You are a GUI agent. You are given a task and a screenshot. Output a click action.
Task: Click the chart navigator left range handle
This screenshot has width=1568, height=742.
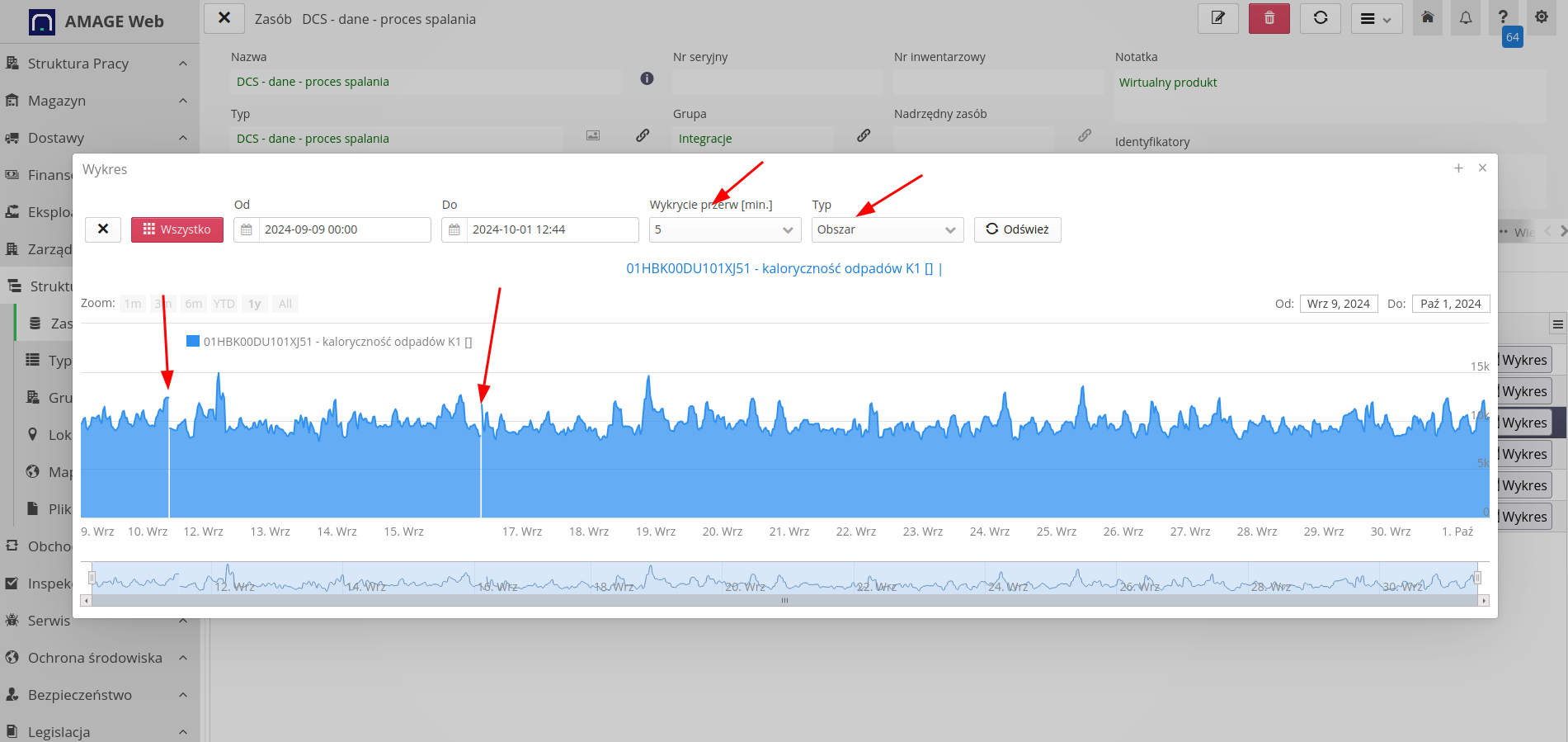point(92,578)
